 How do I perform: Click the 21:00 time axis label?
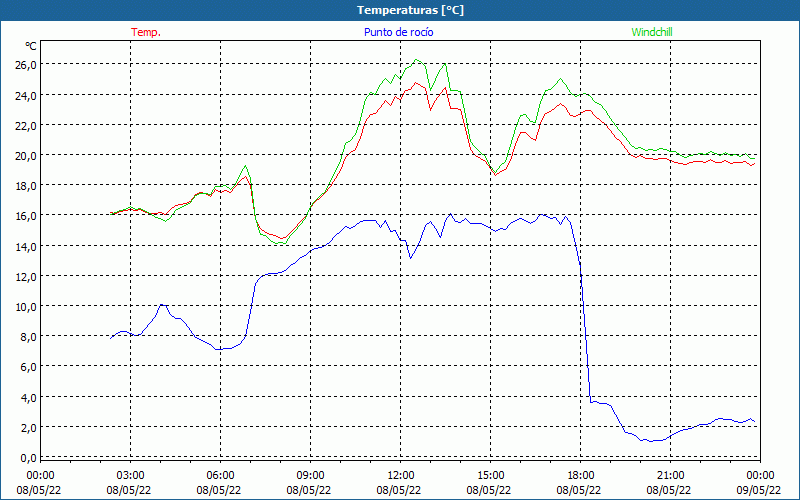(670, 476)
